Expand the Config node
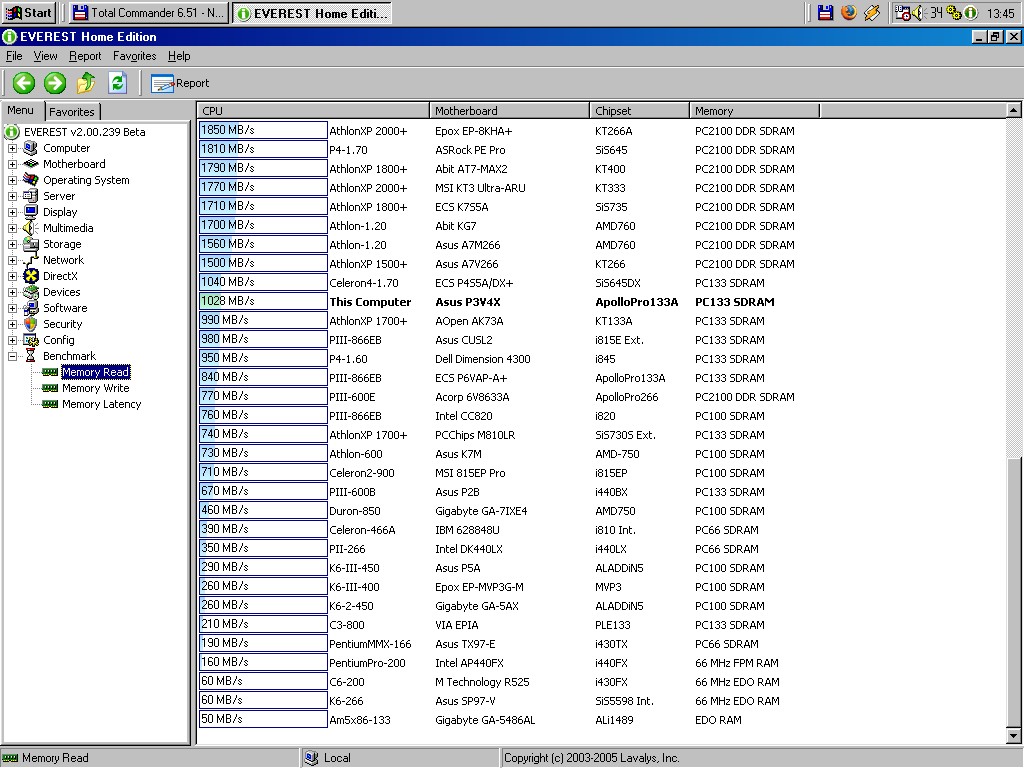This screenshot has height=768, width=1024. [x=12, y=340]
